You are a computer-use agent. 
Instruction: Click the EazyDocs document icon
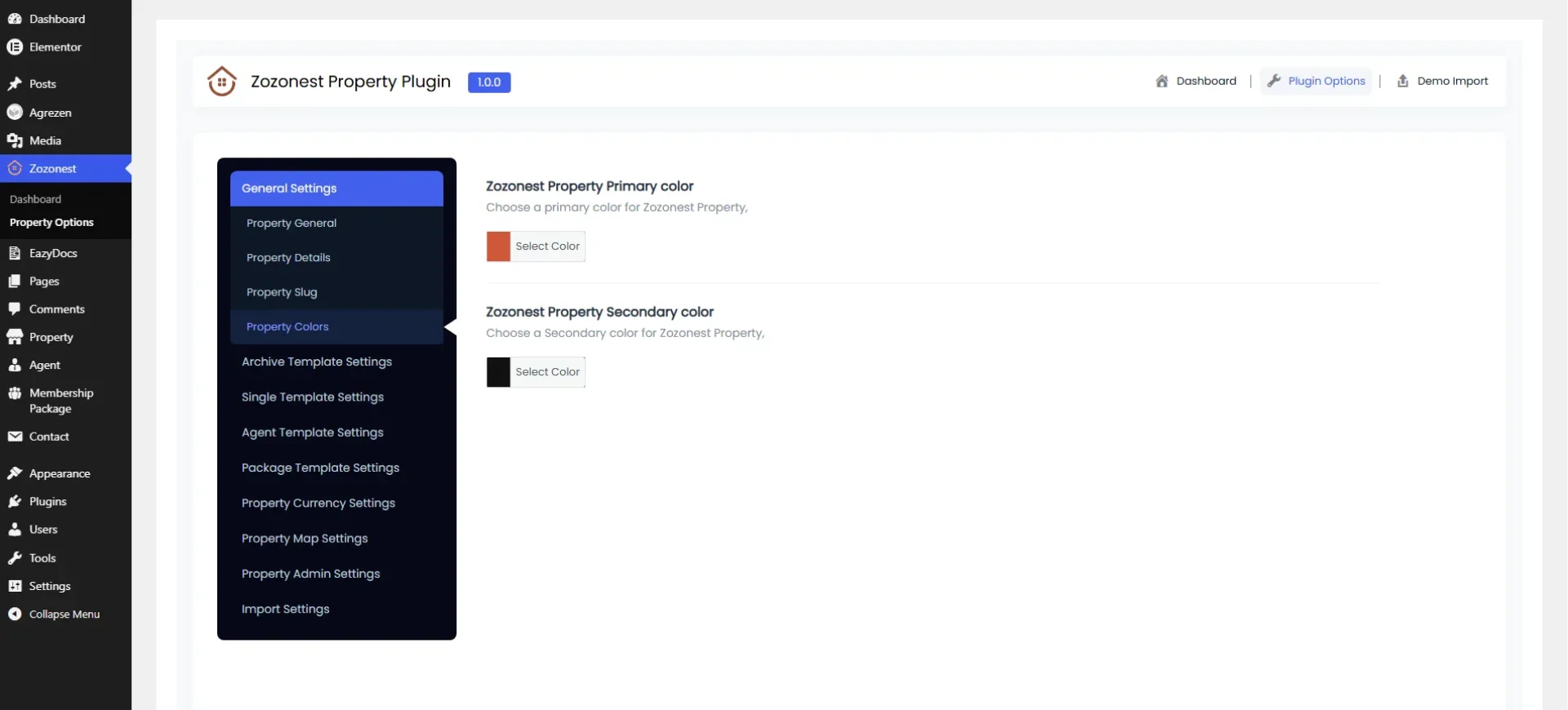click(x=15, y=253)
